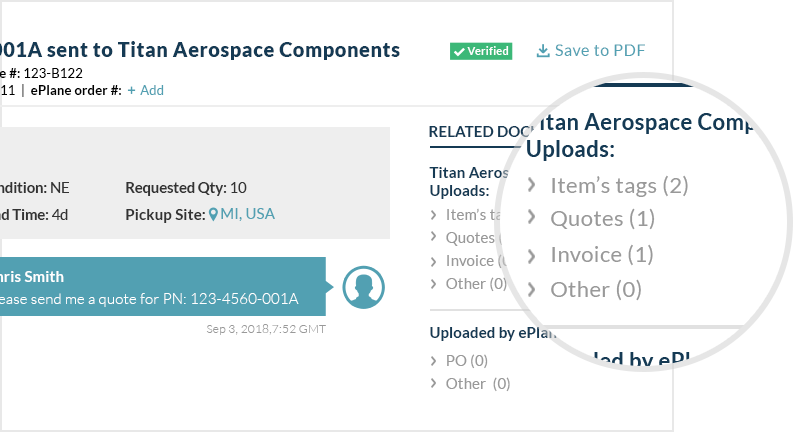Click the quote request message from Chris Smith
This screenshot has height=432, width=800.
[163, 286]
